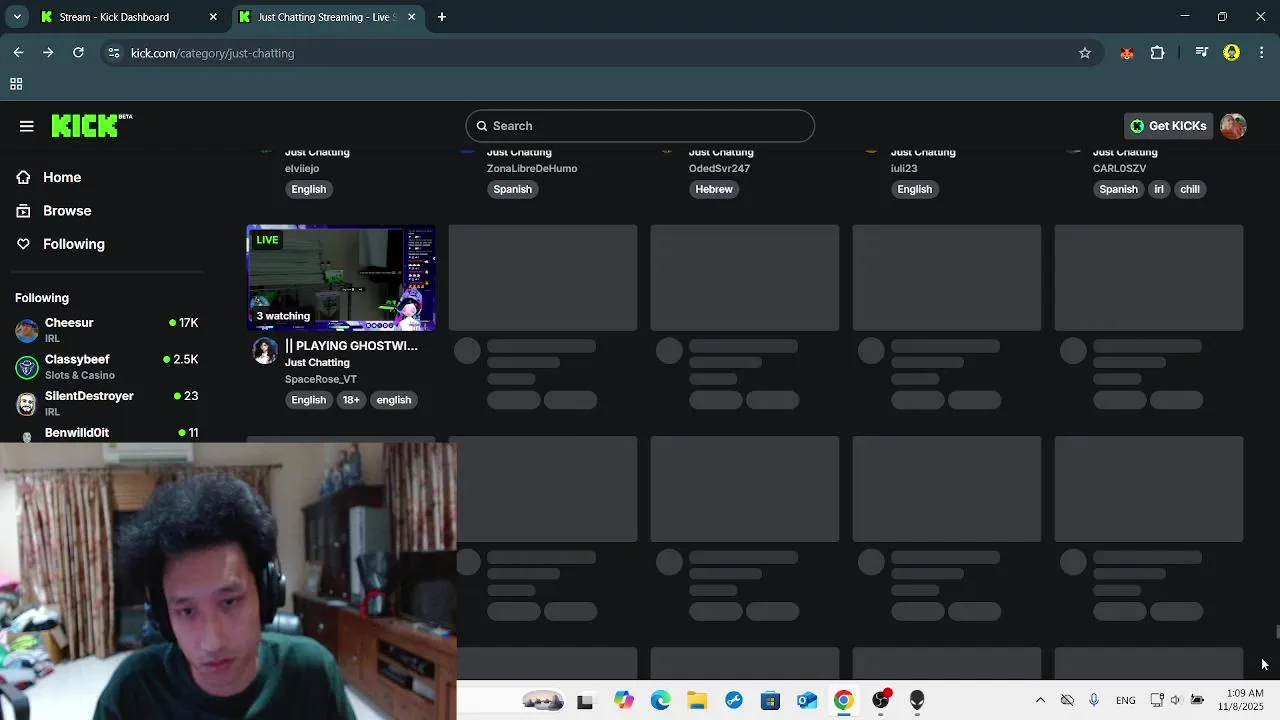Open Following in the sidebar
The height and width of the screenshot is (720, 1280).
[73, 244]
